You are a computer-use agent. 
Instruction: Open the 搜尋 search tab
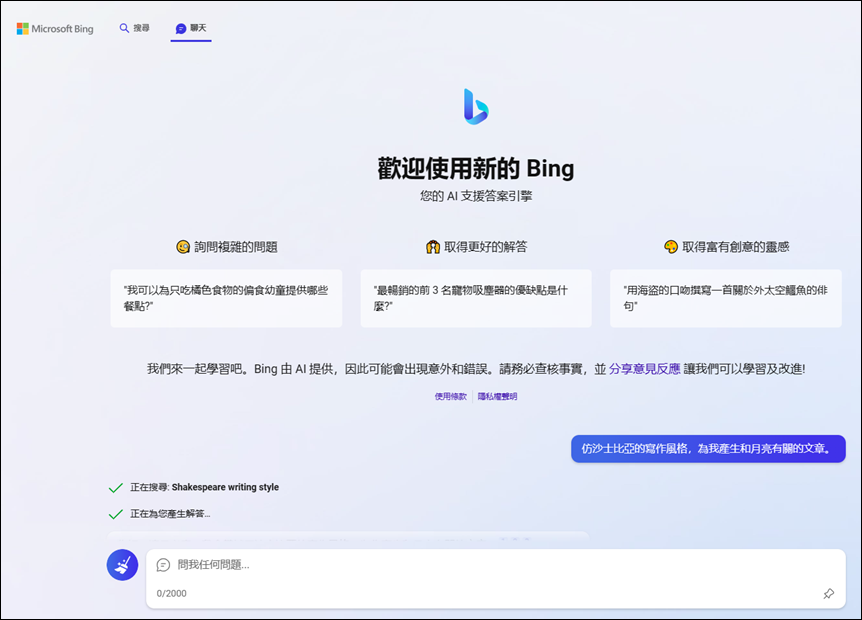[134, 28]
